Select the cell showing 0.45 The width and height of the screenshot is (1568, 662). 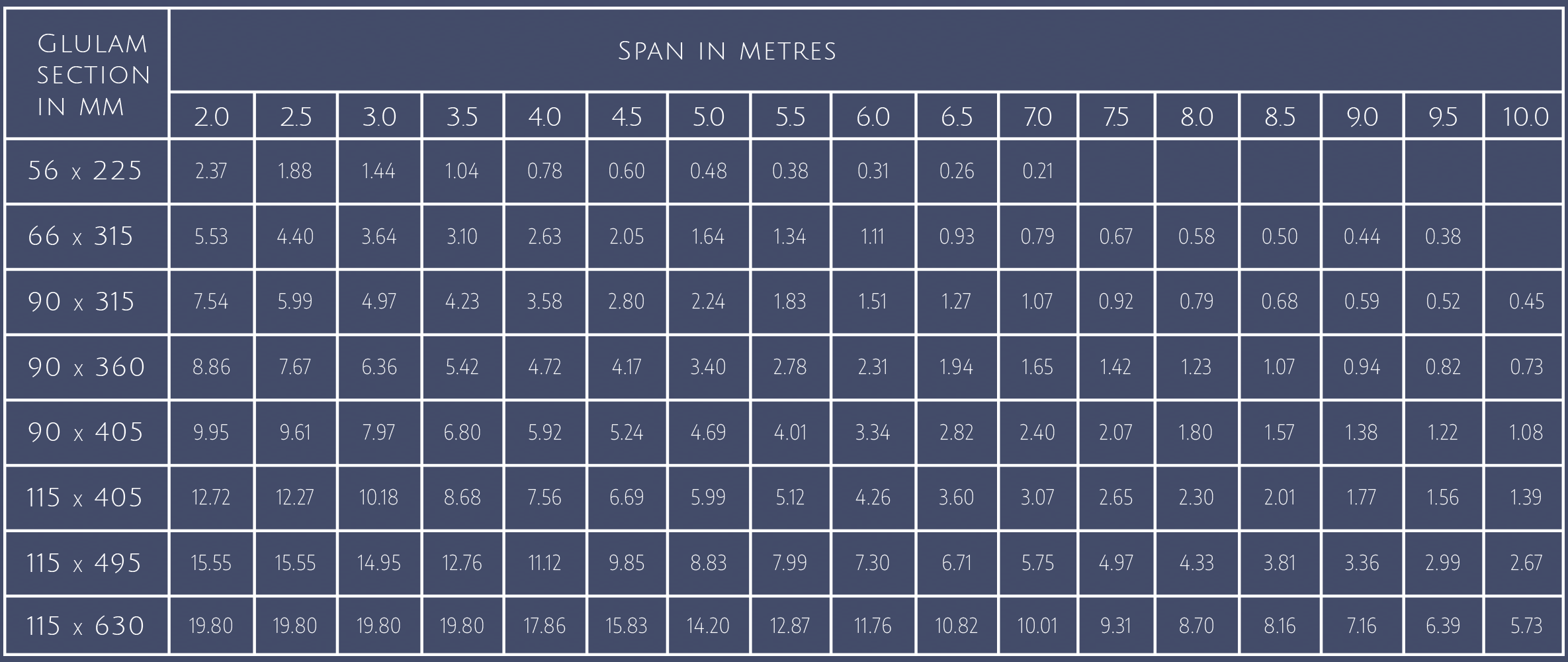pos(1526,302)
